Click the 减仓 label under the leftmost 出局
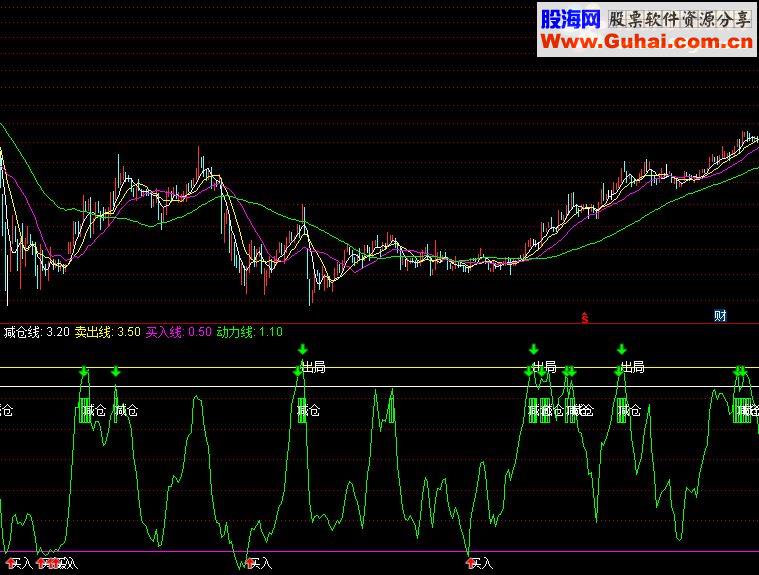Screen dimensions: 759x575 tap(309, 411)
